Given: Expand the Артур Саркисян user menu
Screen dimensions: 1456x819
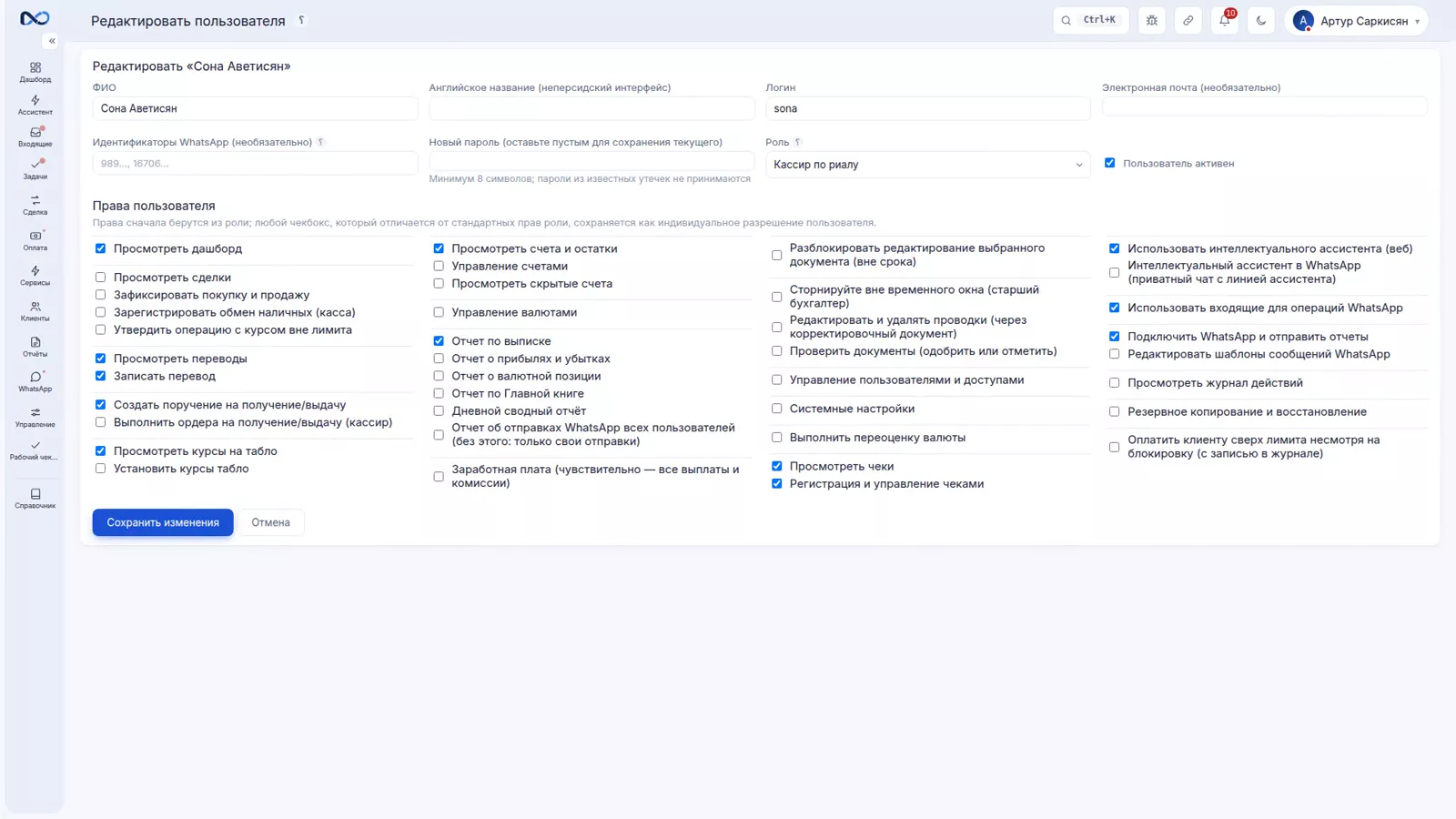Looking at the screenshot, I should (1356, 20).
